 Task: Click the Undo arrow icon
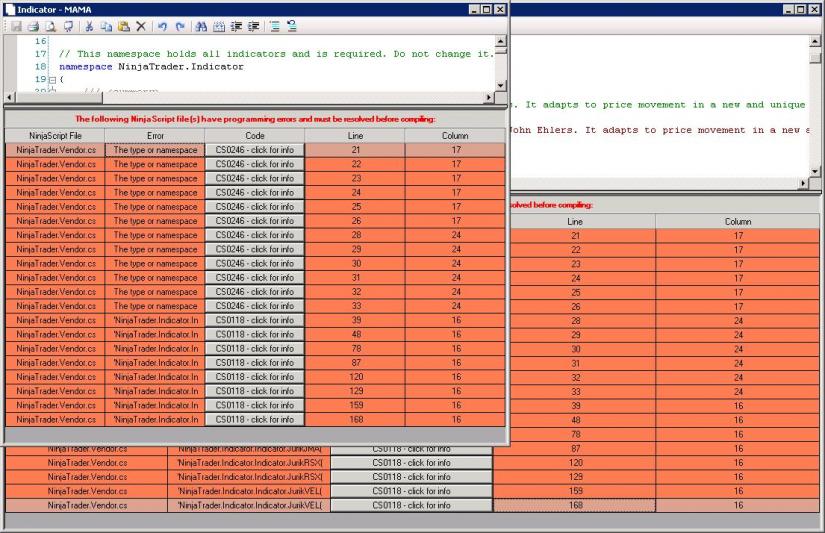(163, 26)
